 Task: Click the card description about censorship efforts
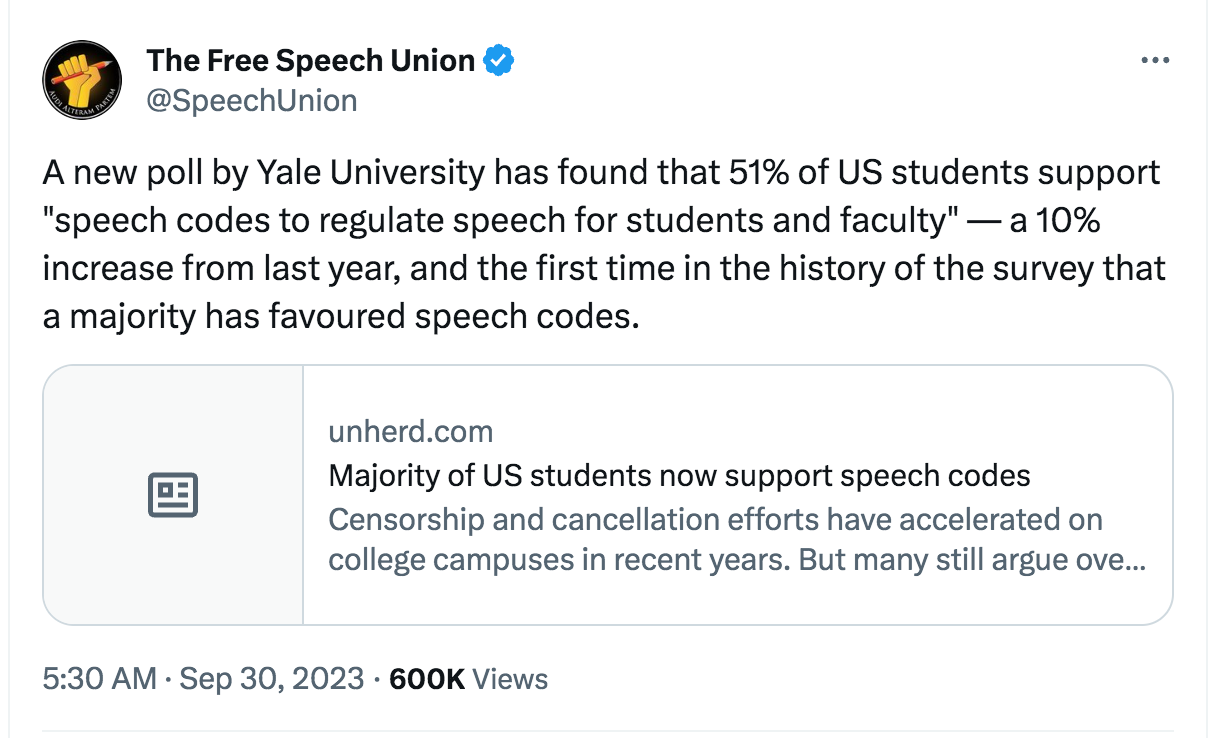tap(737, 540)
